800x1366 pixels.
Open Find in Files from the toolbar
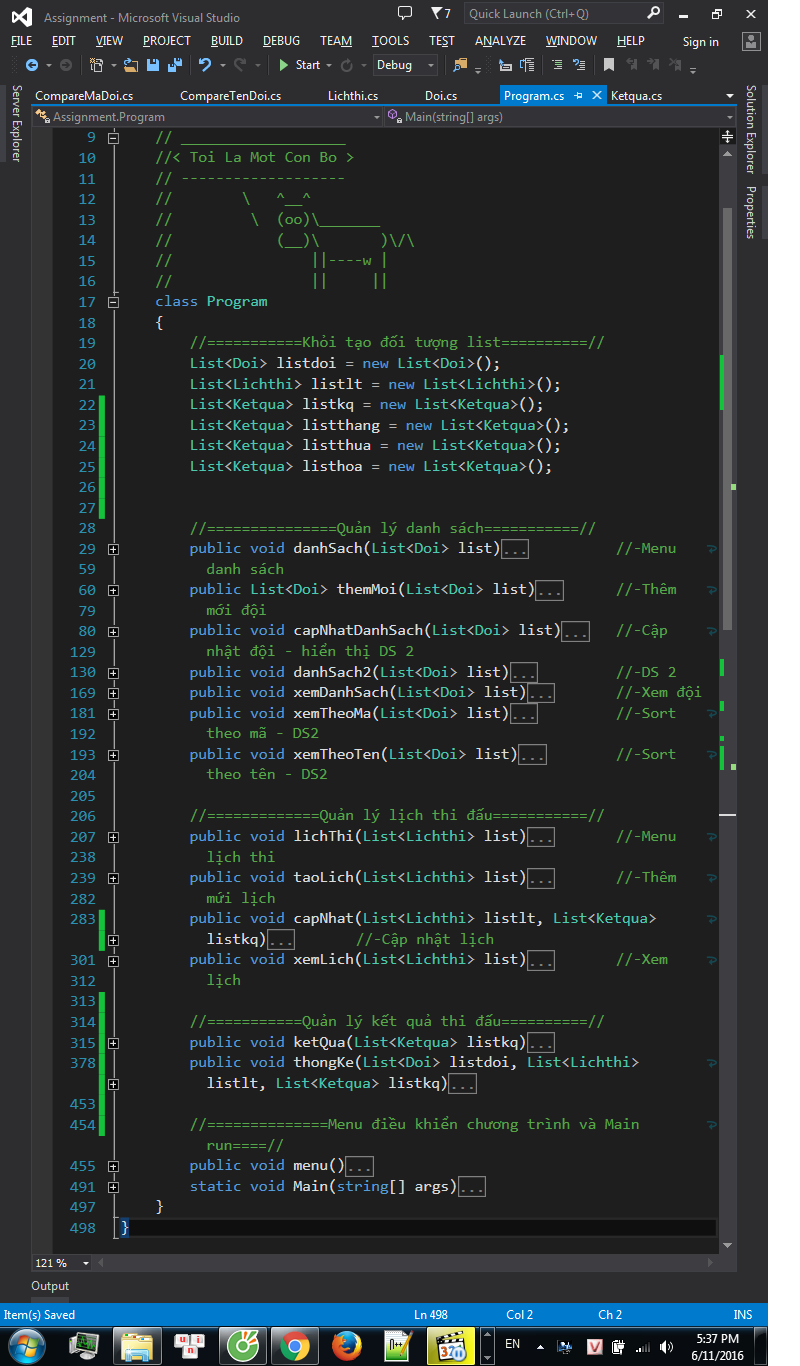(x=458, y=64)
